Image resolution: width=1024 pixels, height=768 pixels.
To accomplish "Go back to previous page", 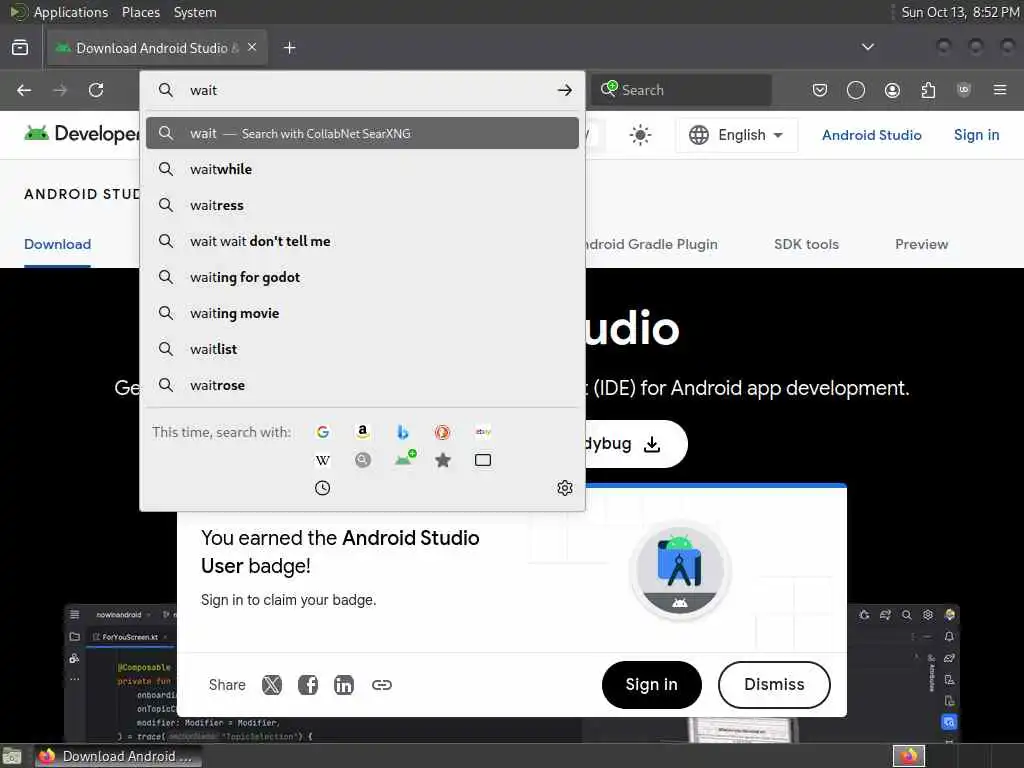I will click(24, 90).
